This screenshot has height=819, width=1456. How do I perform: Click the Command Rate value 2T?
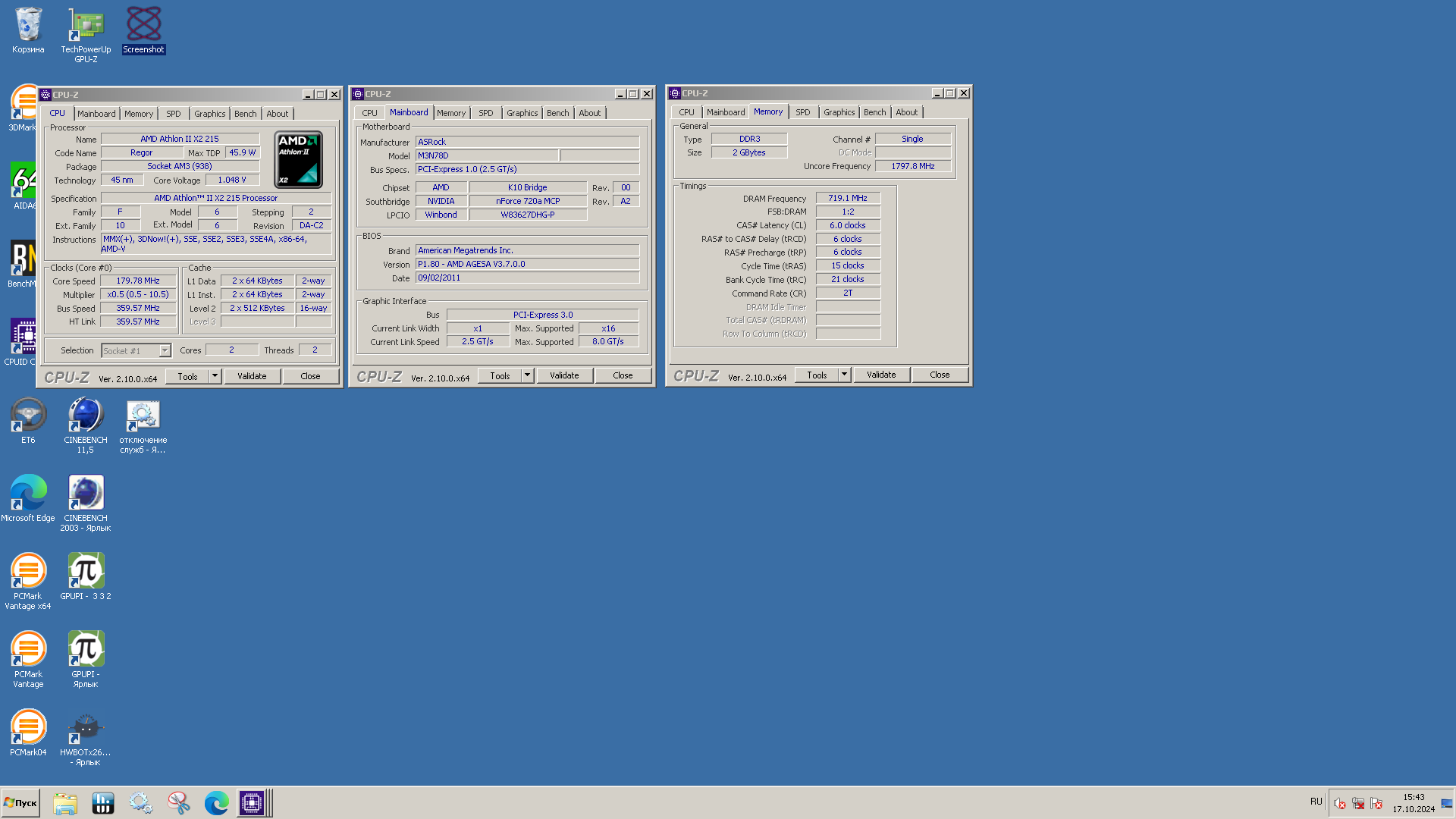pos(848,293)
